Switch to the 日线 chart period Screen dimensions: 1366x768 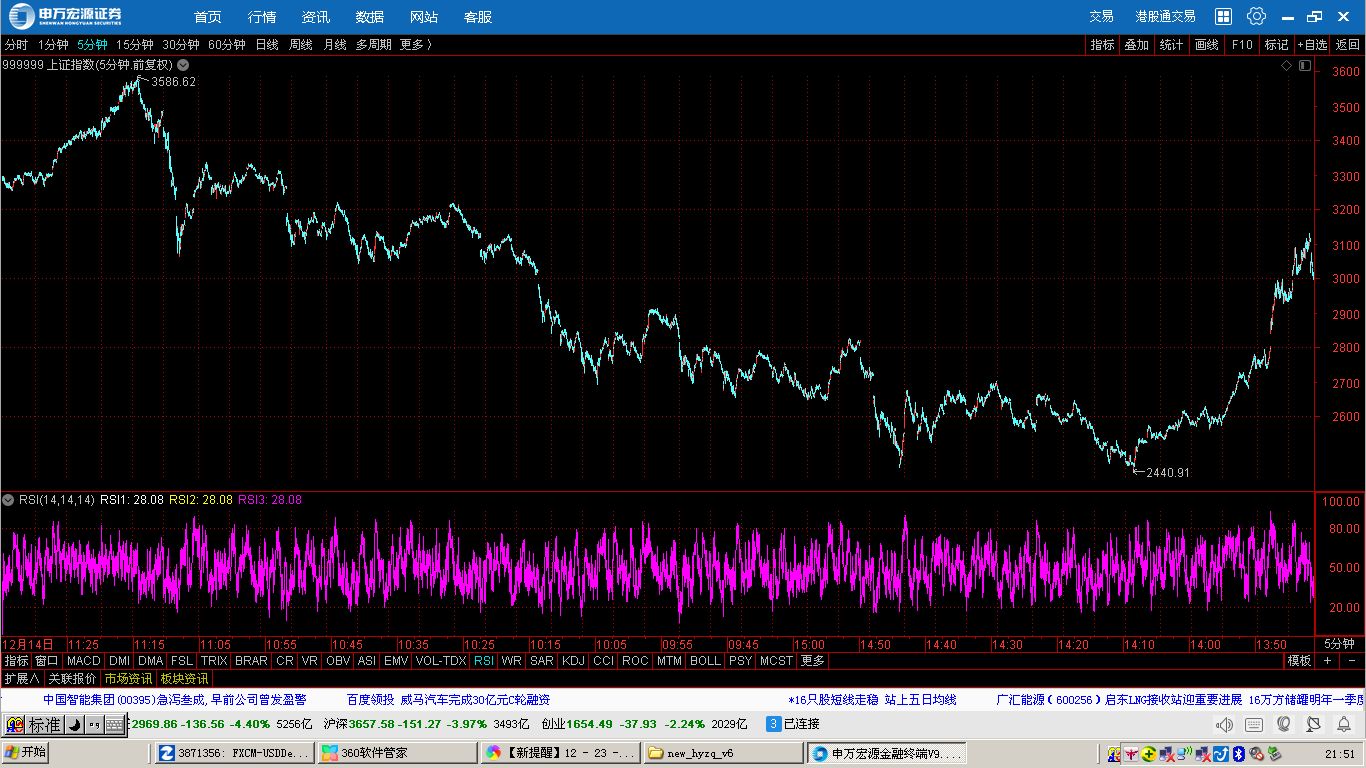pyautogui.click(x=267, y=44)
